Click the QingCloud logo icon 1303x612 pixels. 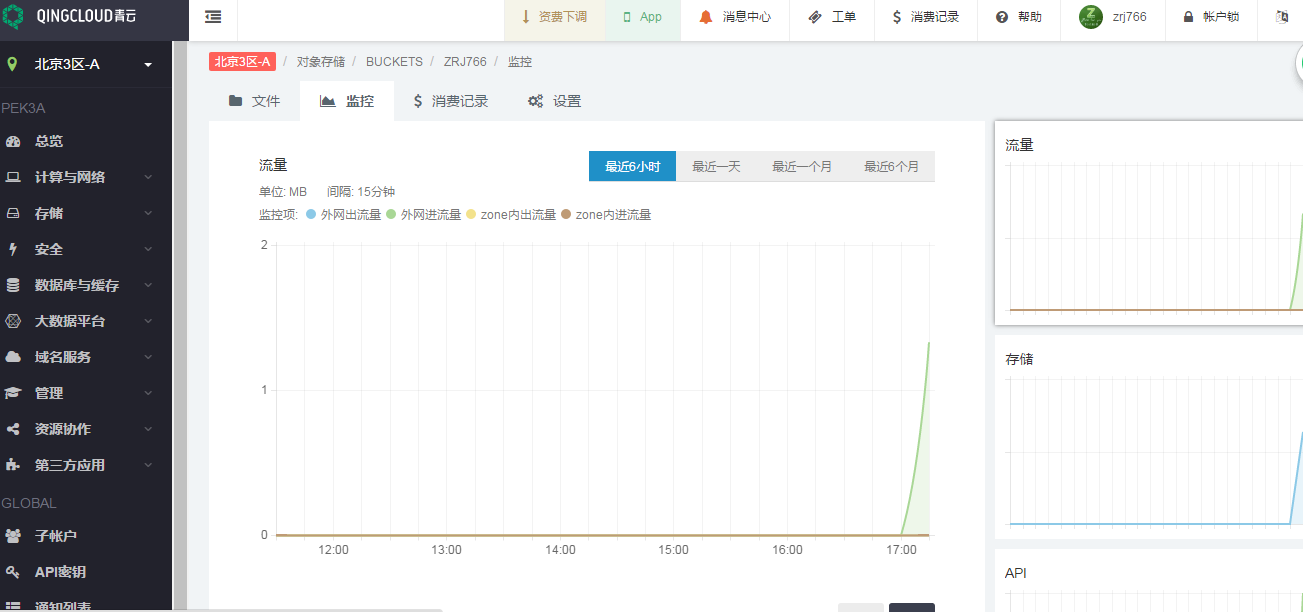[x=14, y=17]
